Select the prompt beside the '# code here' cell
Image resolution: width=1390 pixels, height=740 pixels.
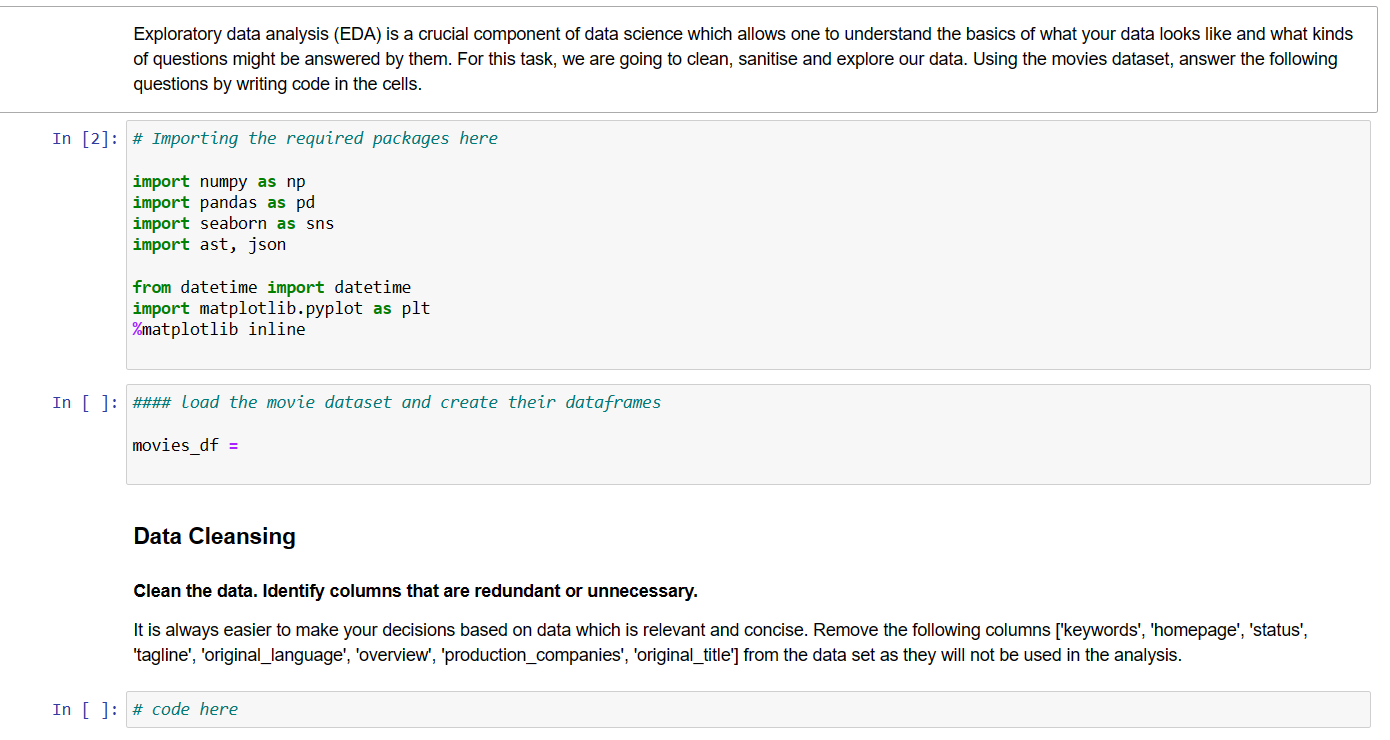coord(84,710)
